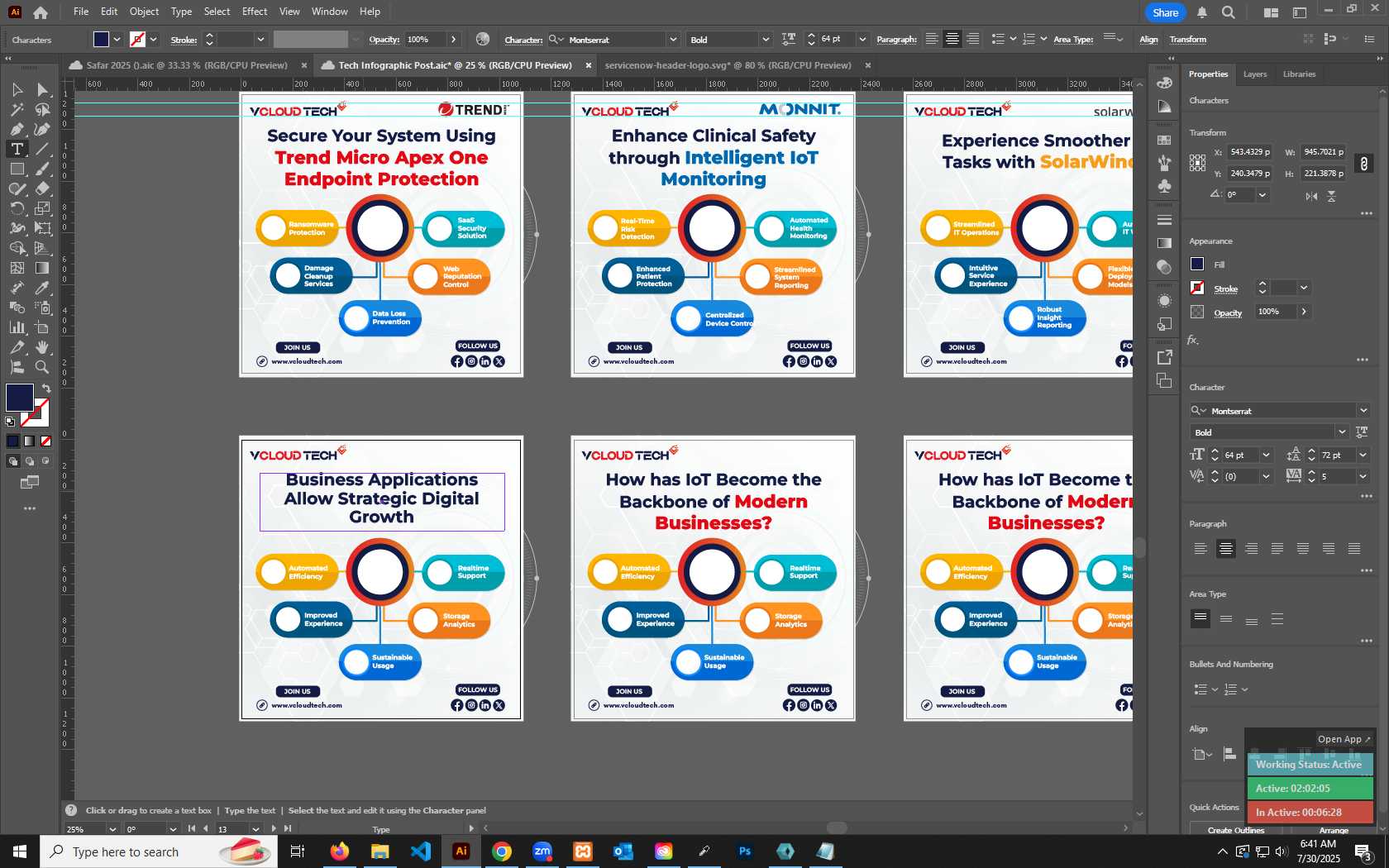Open Photoshop from the taskbar
Image resolution: width=1389 pixels, height=868 pixels.
click(x=745, y=851)
